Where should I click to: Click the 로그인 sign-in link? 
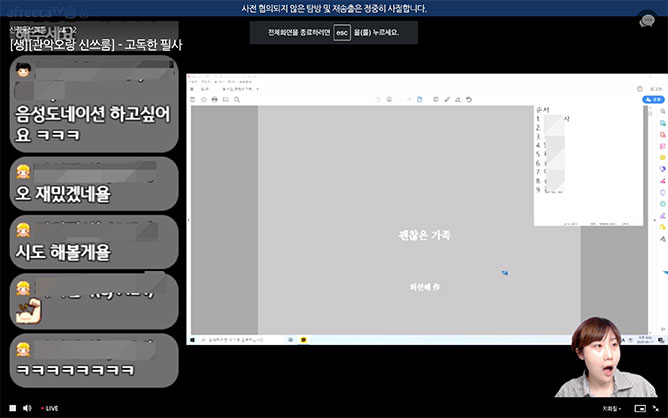click(x=656, y=89)
